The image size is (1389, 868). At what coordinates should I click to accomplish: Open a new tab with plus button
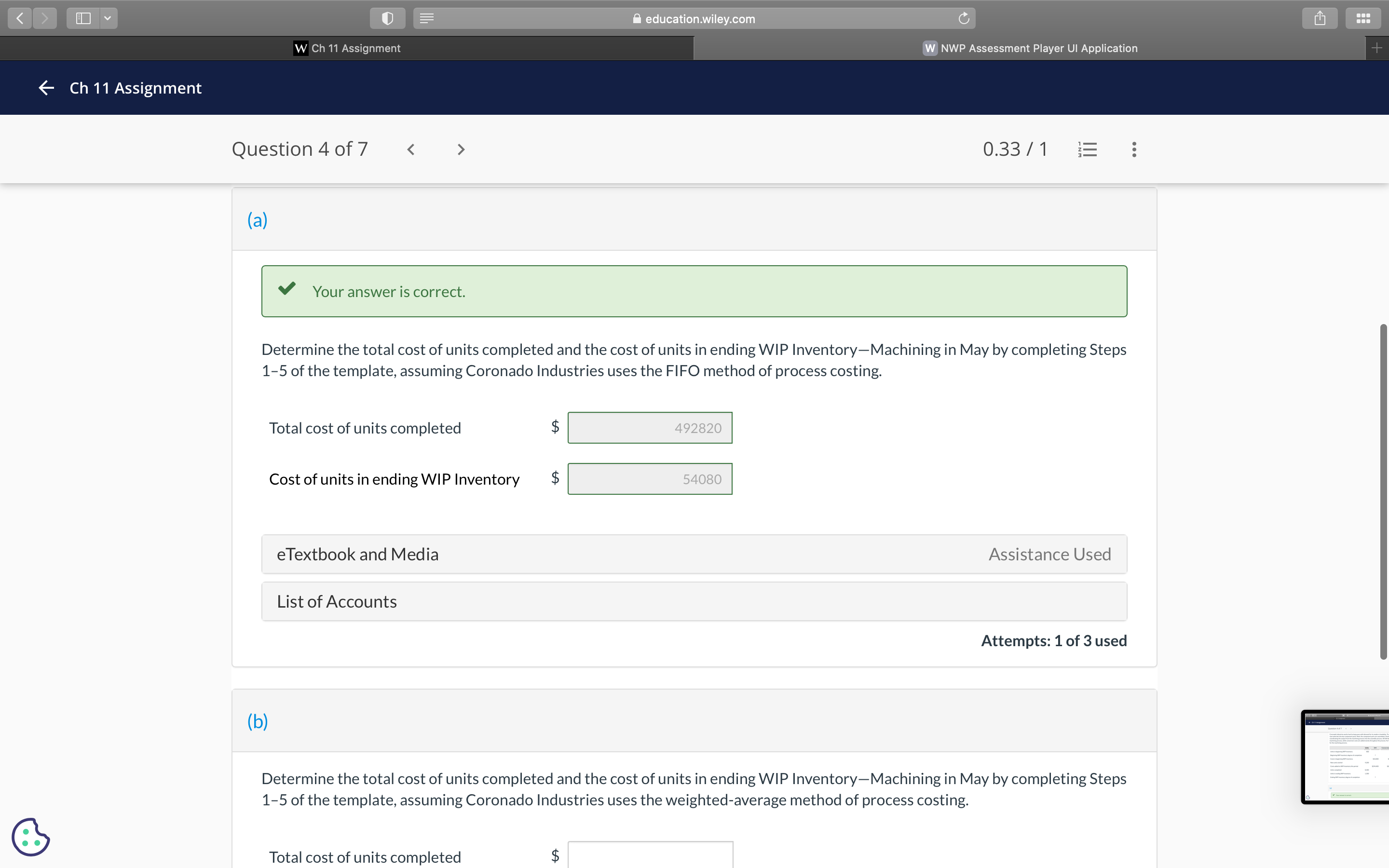click(x=1376, y=48)
